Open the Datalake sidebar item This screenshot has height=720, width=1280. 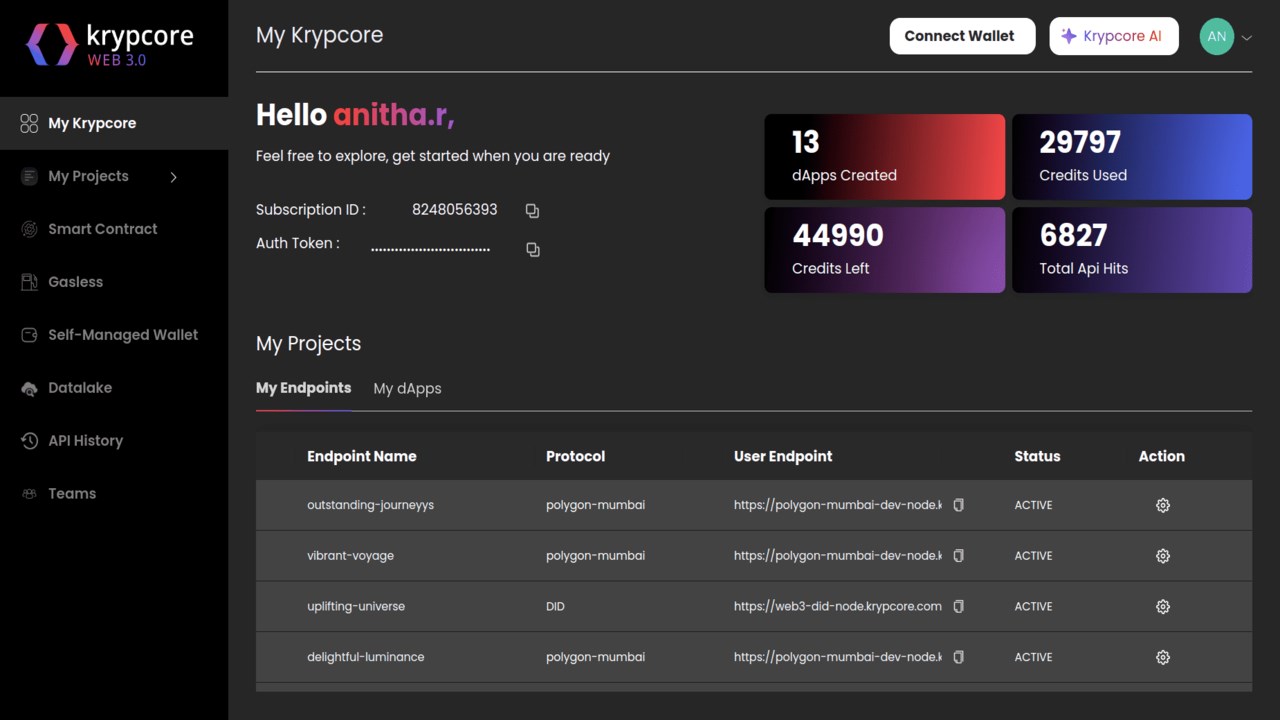(x=80, y=388)
